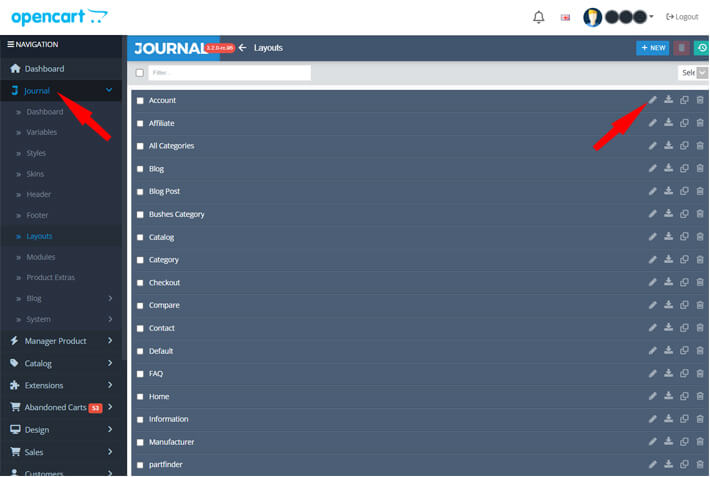The image size is (710, 477).
Task: Click the OpenCart logo
Action: pyautogui.click(x=59, y=17)
